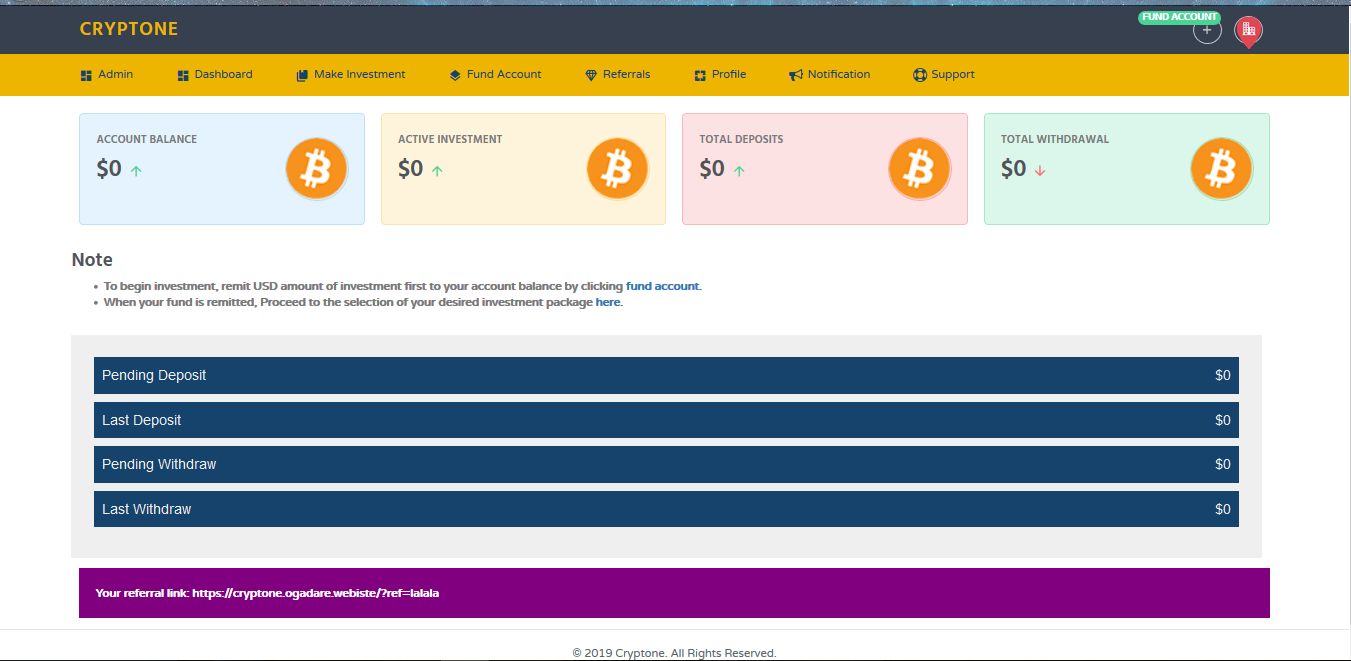The width and height of the screenshot is (1351, 661).
Task: Click Bitcoin icon in Total Withdrawal card
Action: pyautogui.click(x=1221, y=168)
